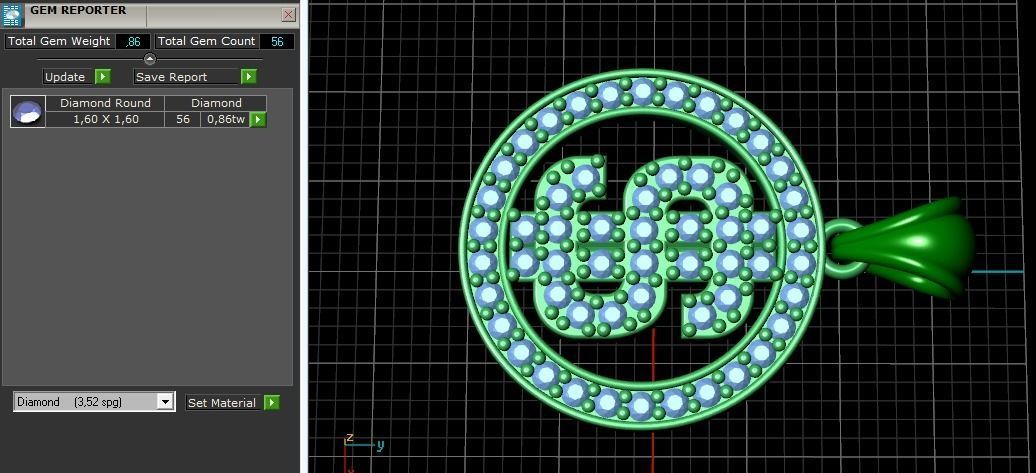Click the Save Report button label
This screenshot has width=1036, height=473.
(x=186, y=77)
